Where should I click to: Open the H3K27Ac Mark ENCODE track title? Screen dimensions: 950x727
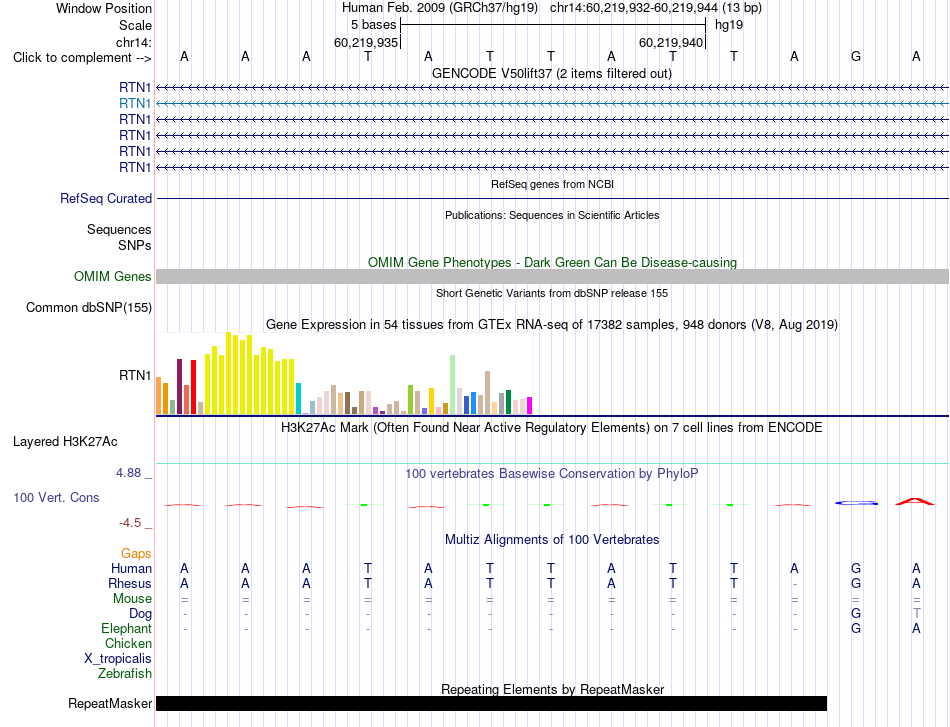(552, 428)
